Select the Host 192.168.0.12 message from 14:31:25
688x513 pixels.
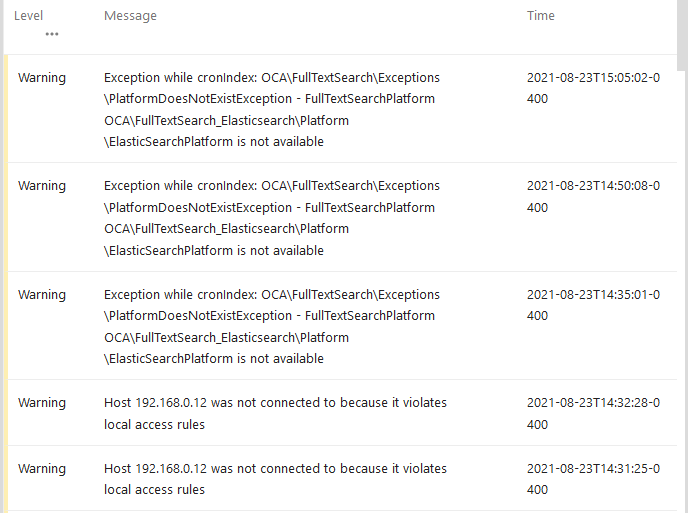(275, 479)
